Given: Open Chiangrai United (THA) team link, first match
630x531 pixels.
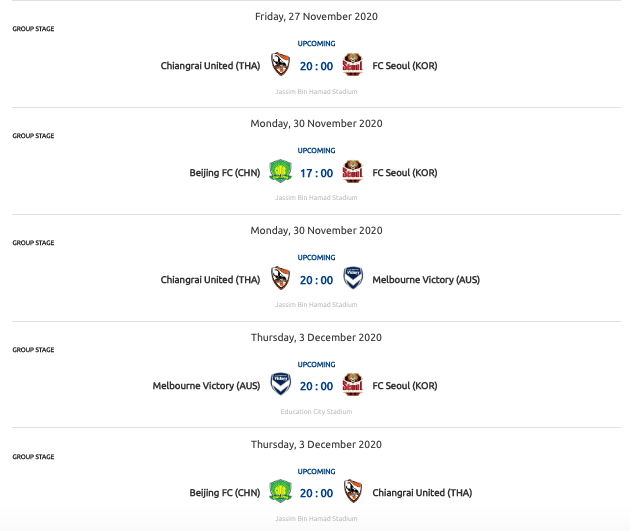Looking at the screenshot, I should point(210,66).
